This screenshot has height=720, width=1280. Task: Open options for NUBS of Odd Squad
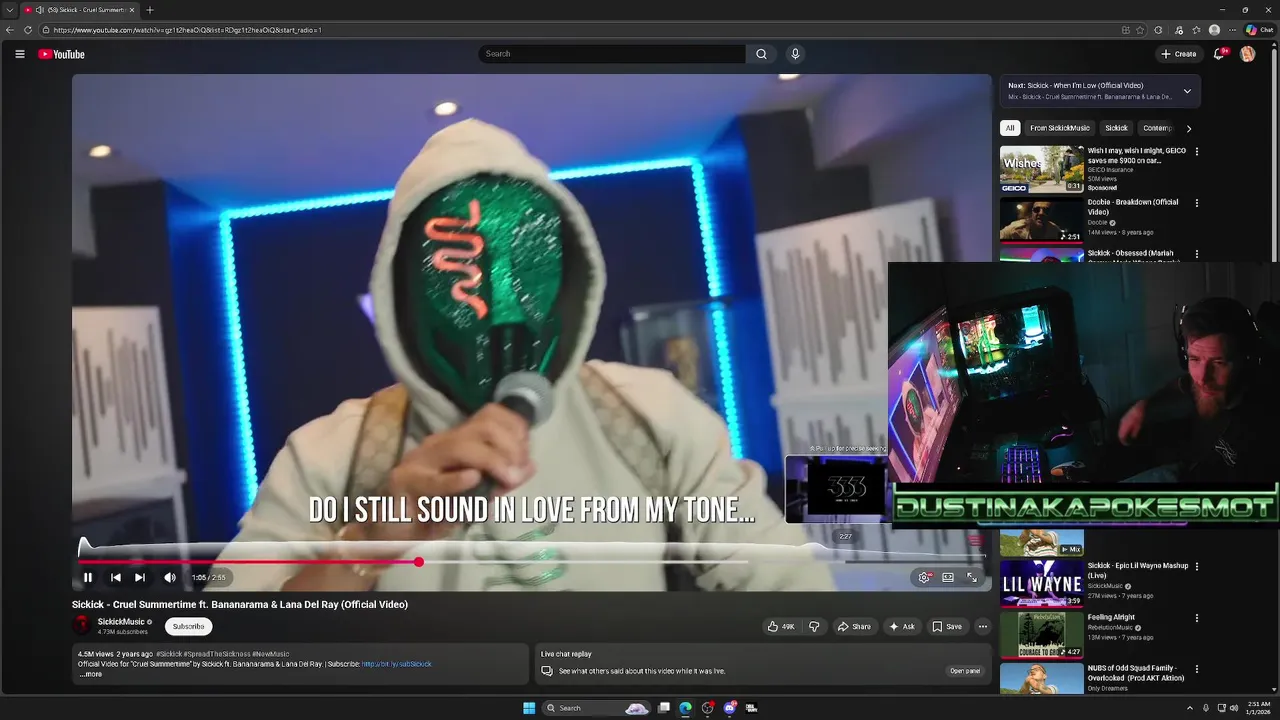[x=1197, y=669]
